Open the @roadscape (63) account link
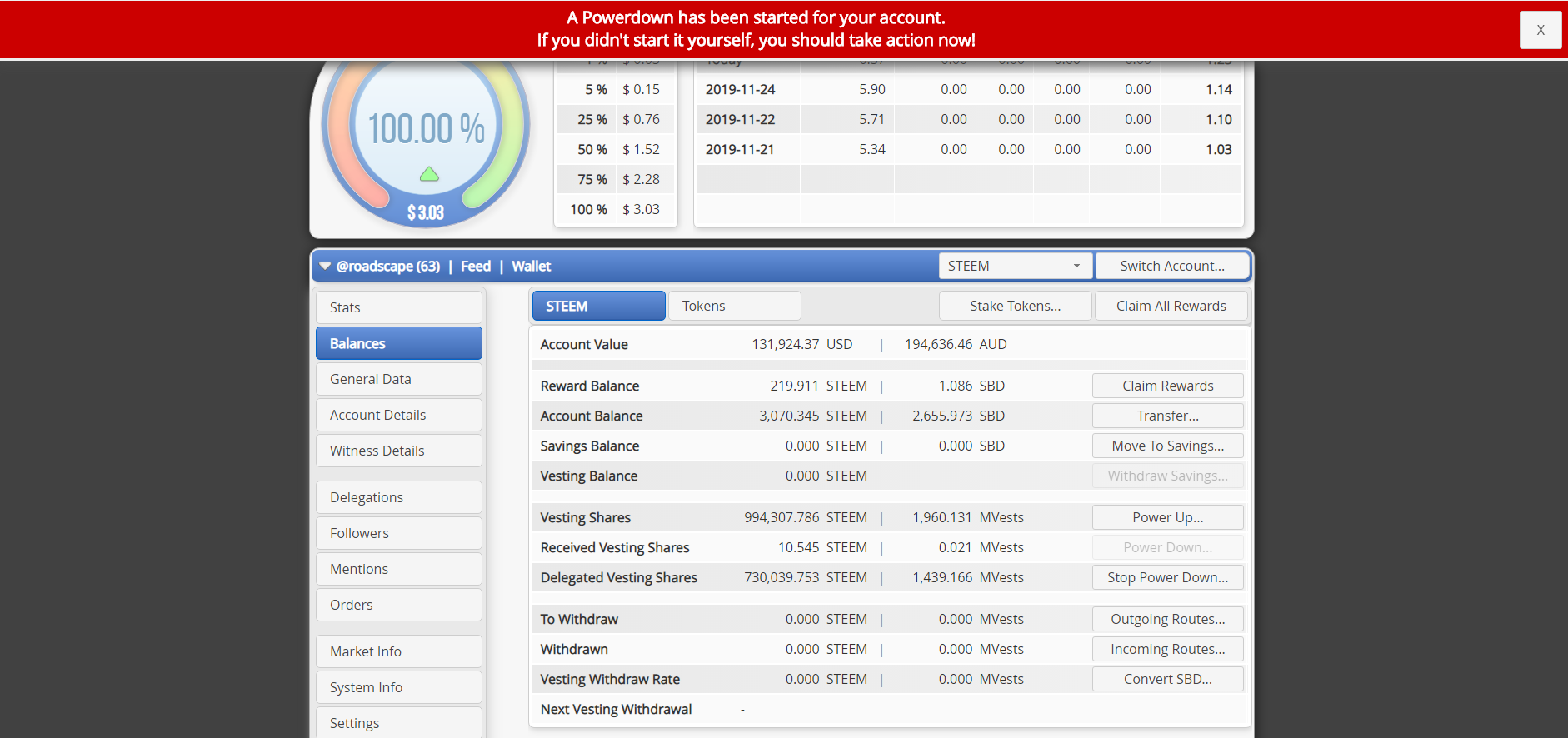 tap(388, 267)
